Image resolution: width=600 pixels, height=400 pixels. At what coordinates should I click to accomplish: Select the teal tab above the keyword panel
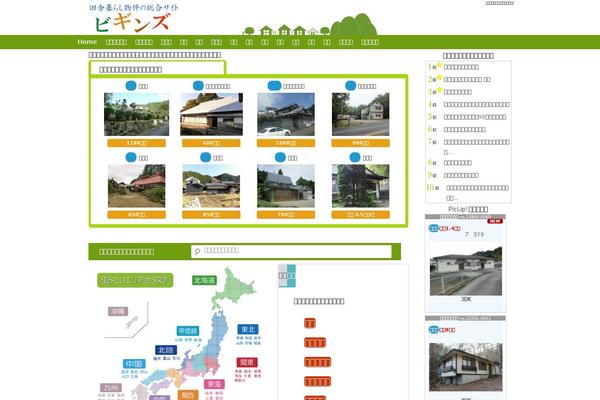point(292,276)
